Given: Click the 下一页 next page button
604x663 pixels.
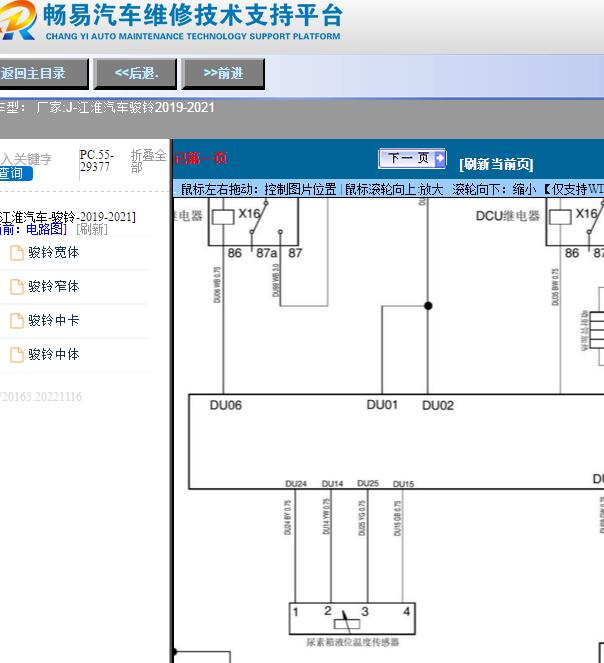Looking at the screenshot, I should 412,159.
